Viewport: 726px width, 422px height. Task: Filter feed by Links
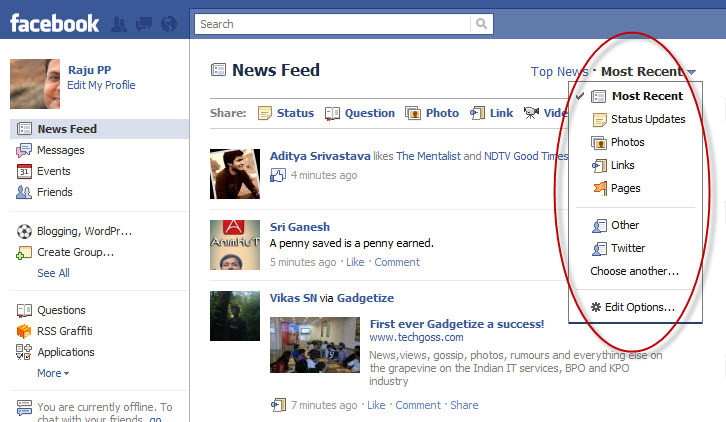622,165
